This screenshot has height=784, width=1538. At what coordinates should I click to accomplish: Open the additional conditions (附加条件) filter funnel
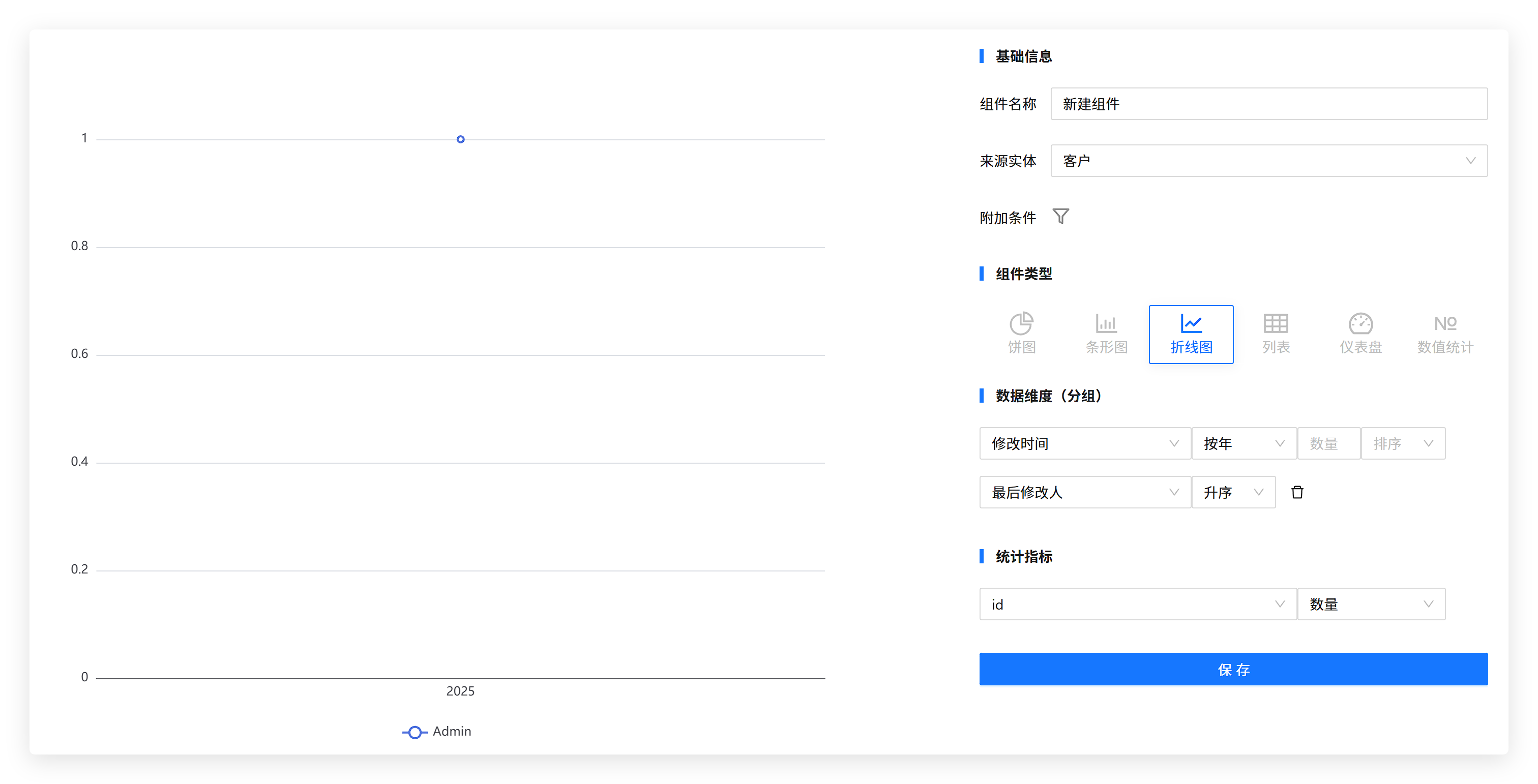1060,216
